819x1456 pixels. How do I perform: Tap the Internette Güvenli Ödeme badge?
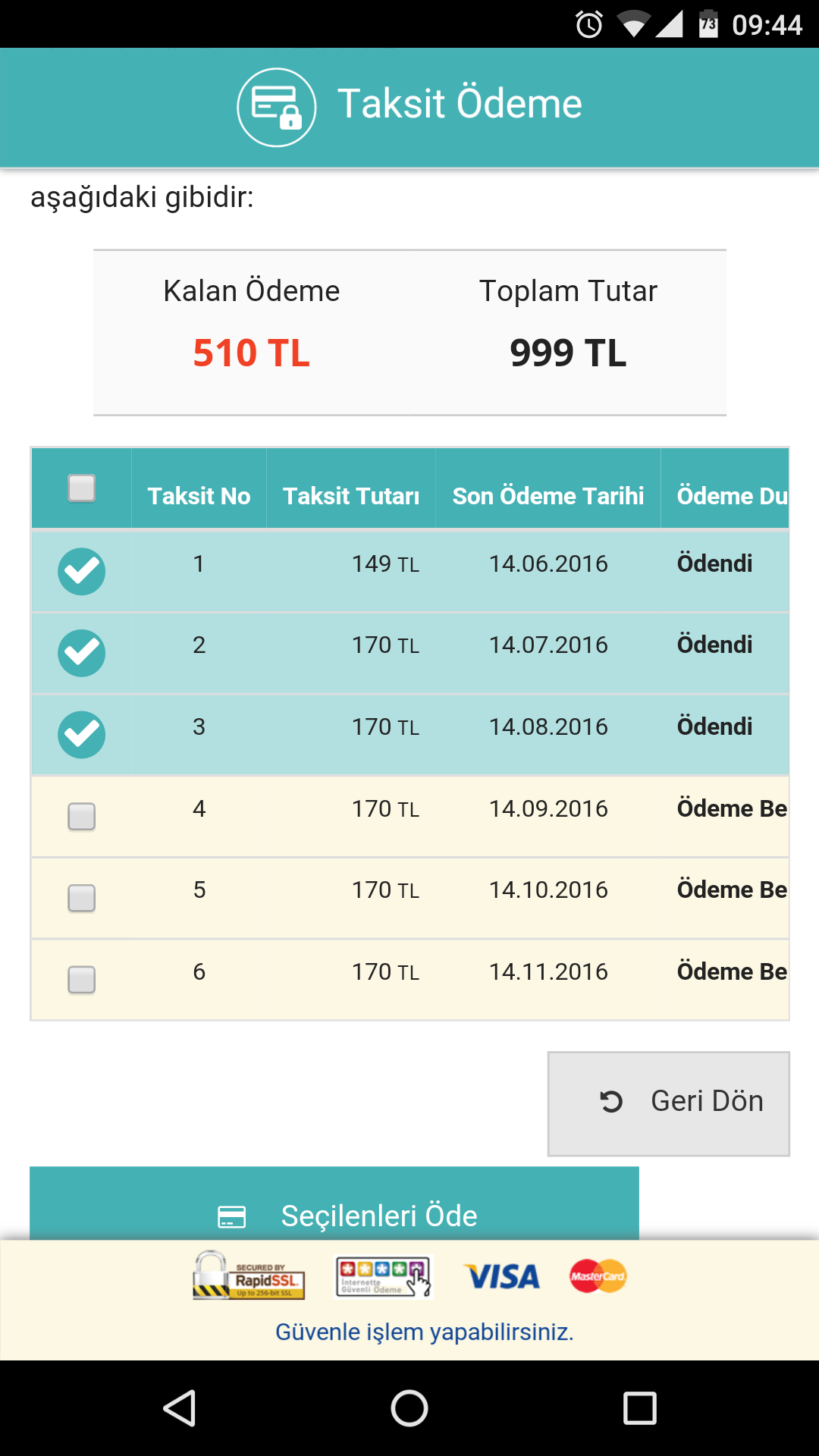[384, 1277]
